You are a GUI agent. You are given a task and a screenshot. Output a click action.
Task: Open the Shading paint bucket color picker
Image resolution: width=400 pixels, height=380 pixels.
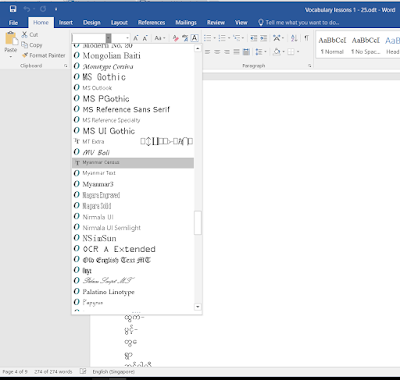coord(277,52)
